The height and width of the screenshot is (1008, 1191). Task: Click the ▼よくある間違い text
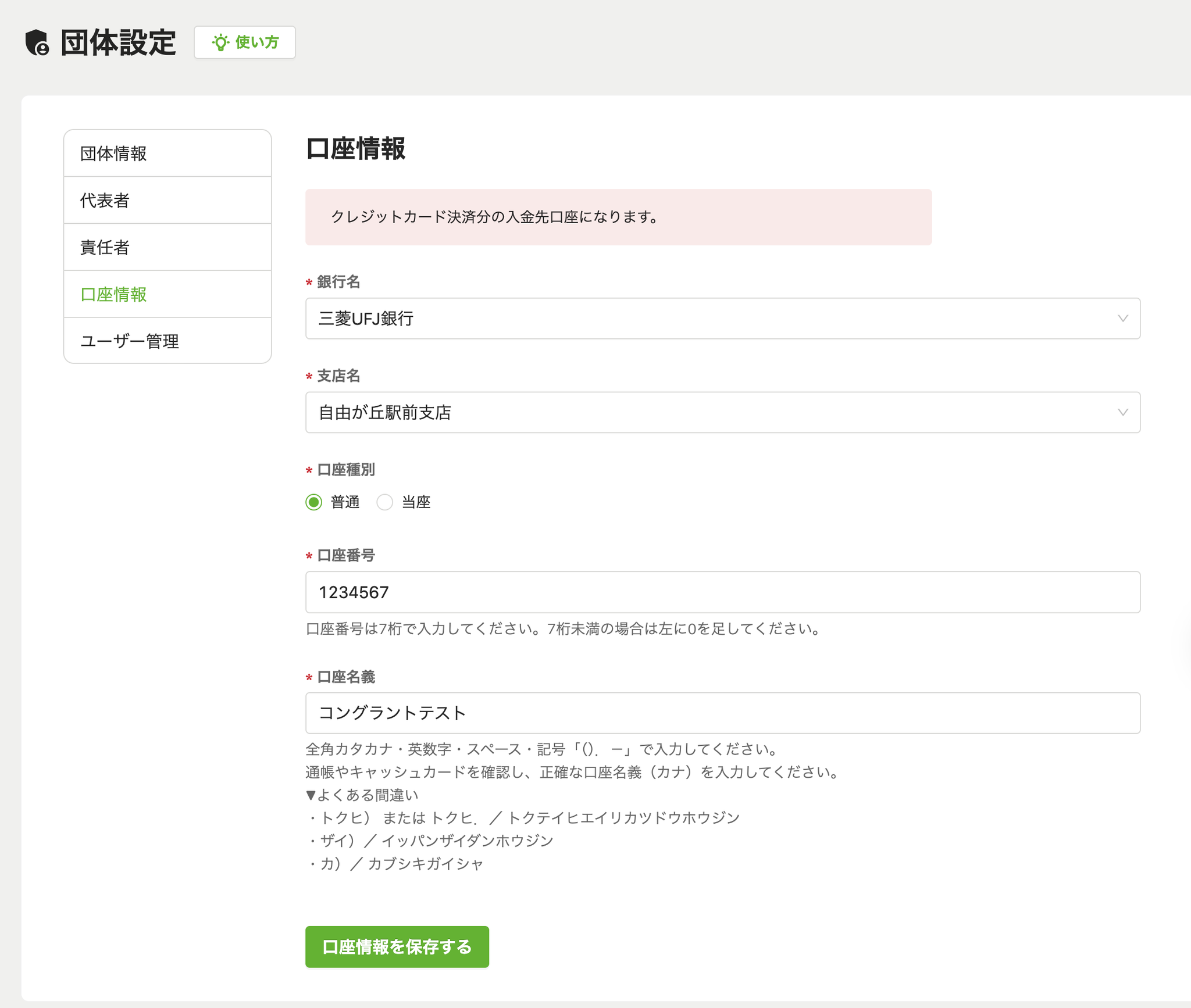[x=362, y=795]
